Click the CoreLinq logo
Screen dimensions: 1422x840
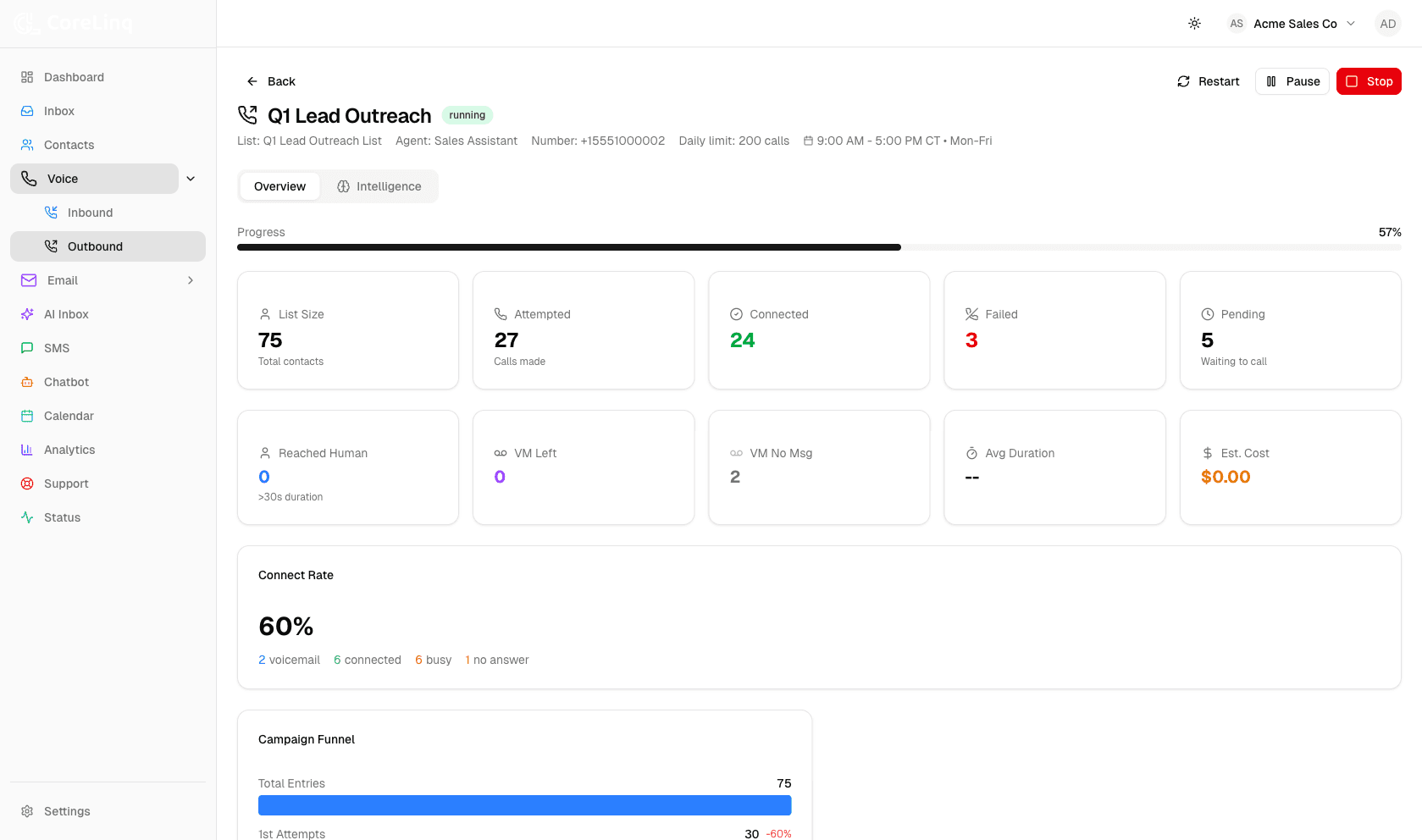click(74, 24)
